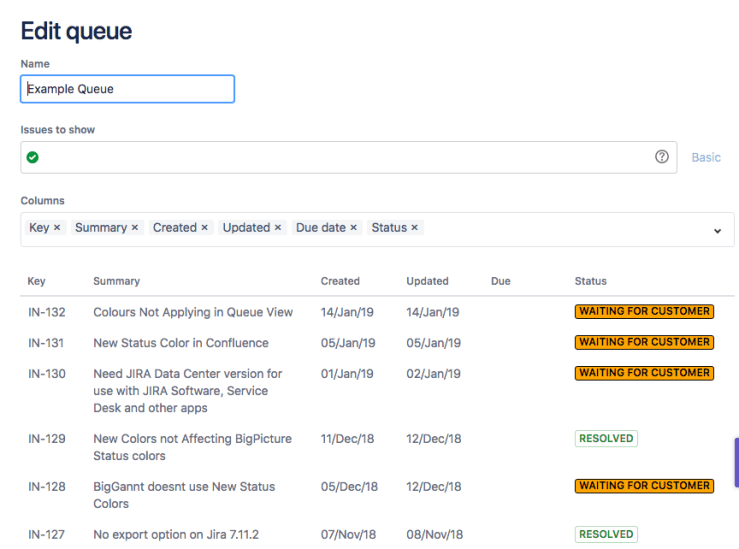Click the queue Name input field
Screen dimensions: 739x549
127,89
